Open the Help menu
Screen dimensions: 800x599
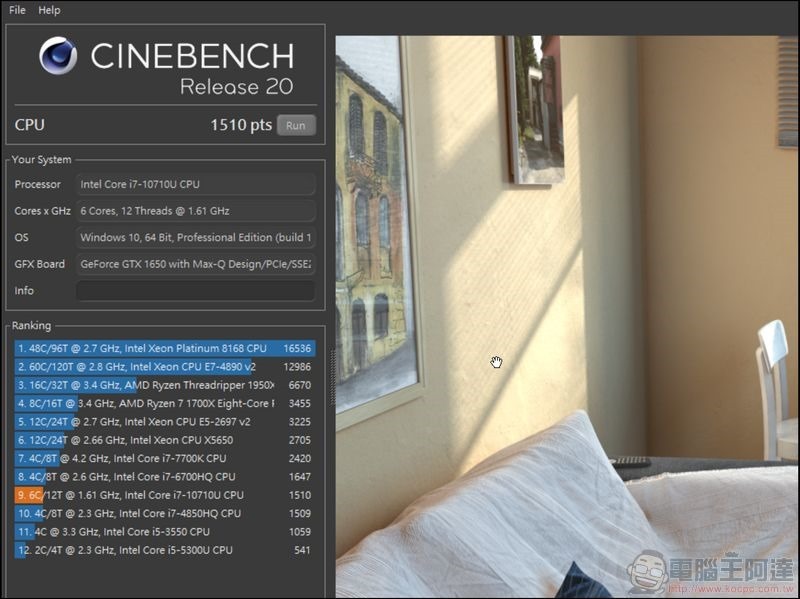pos(49,10)
